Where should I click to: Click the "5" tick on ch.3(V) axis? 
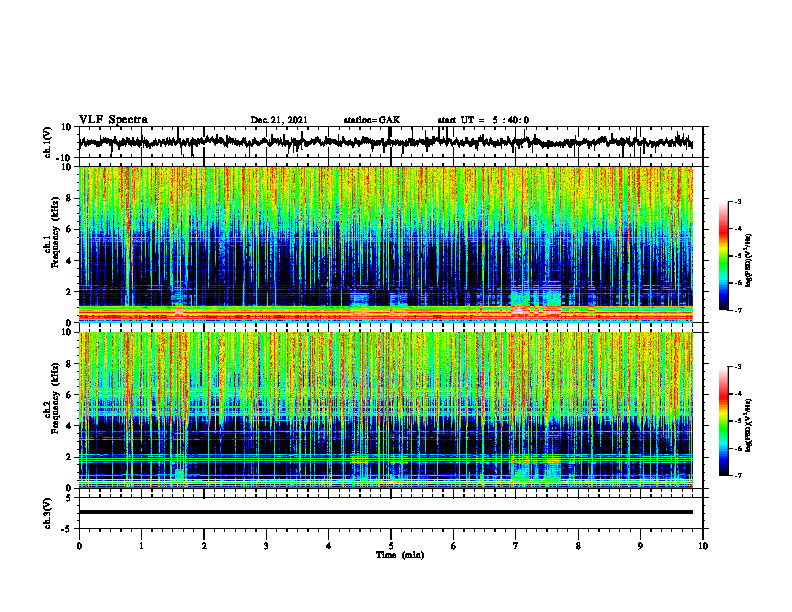tap(69, 498)
